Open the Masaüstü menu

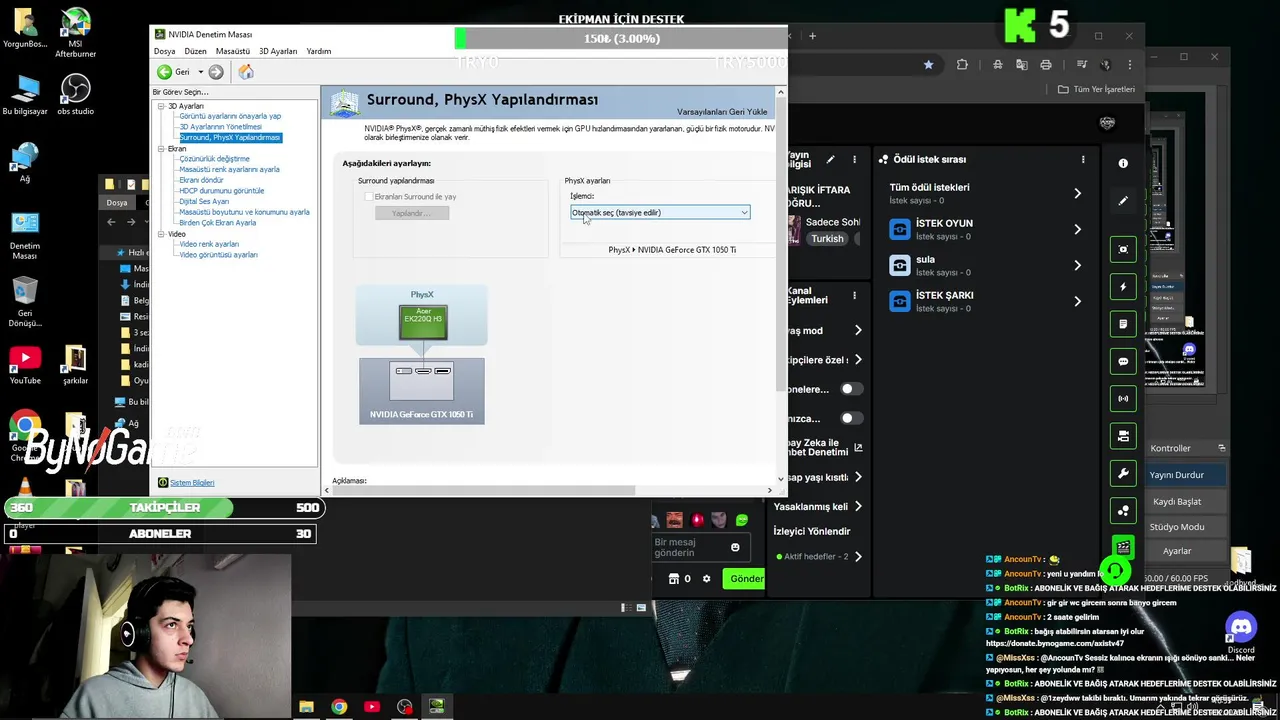pyautogui.click(x=233, y=51)
